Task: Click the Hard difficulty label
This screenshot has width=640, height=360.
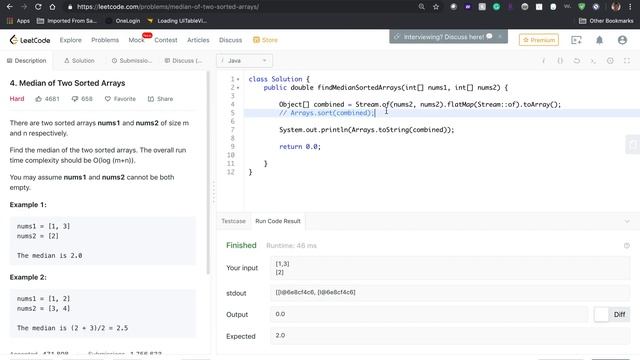Action: (17, 99)
